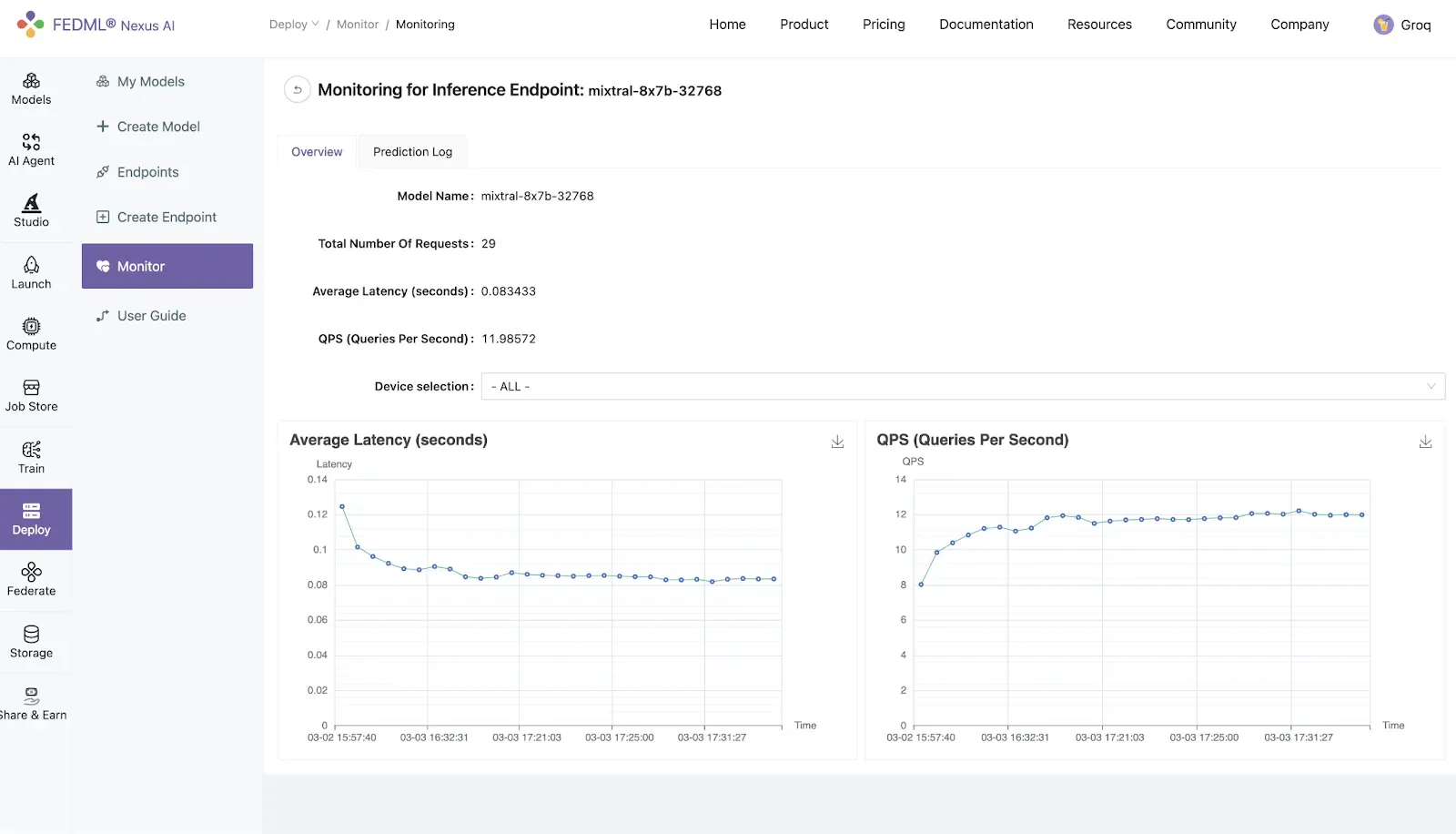Viewport: 1456px width, 834px height.
Task: Click the Groq user avatar
Action: pyautogui.click(x=1383, y=25)
